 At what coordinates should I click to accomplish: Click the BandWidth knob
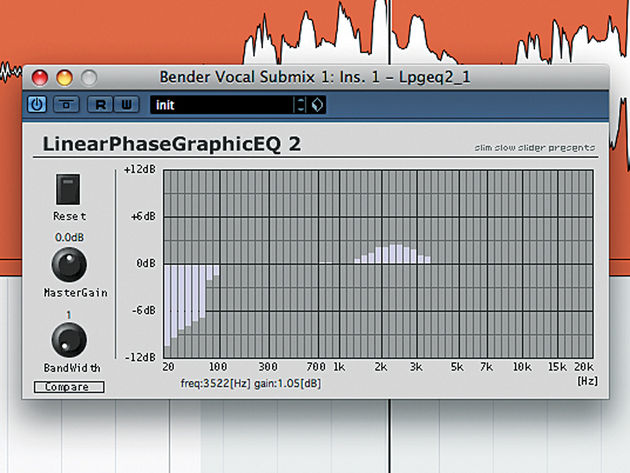[69, 340]
